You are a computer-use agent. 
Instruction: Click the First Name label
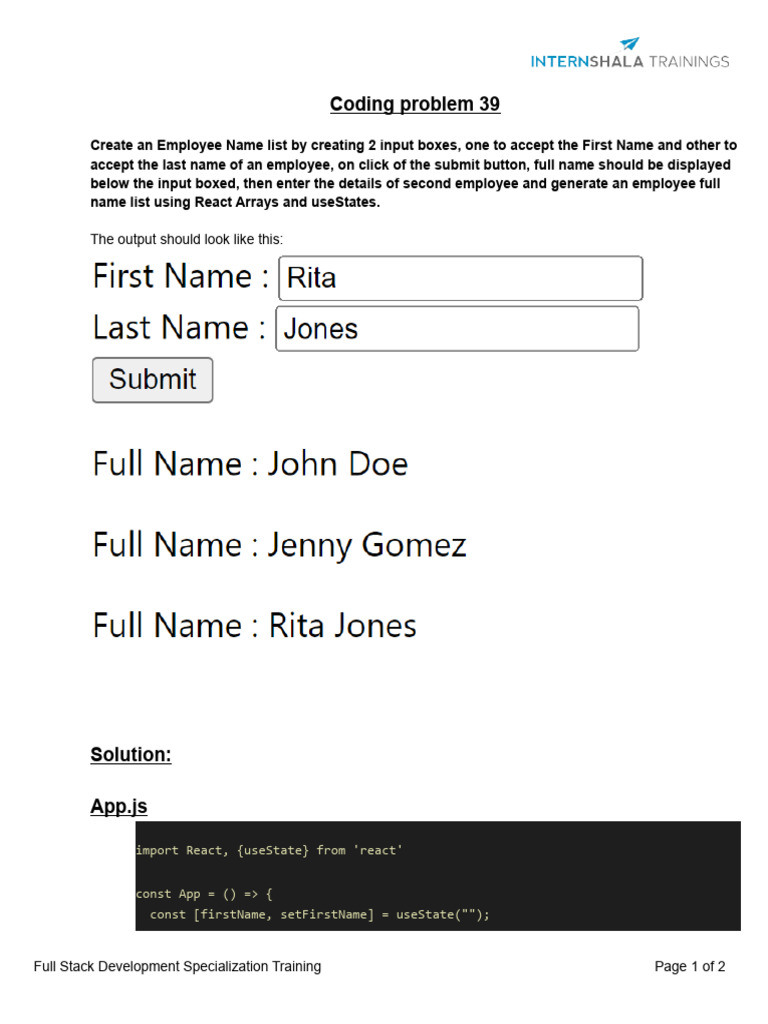click(181, 277)
